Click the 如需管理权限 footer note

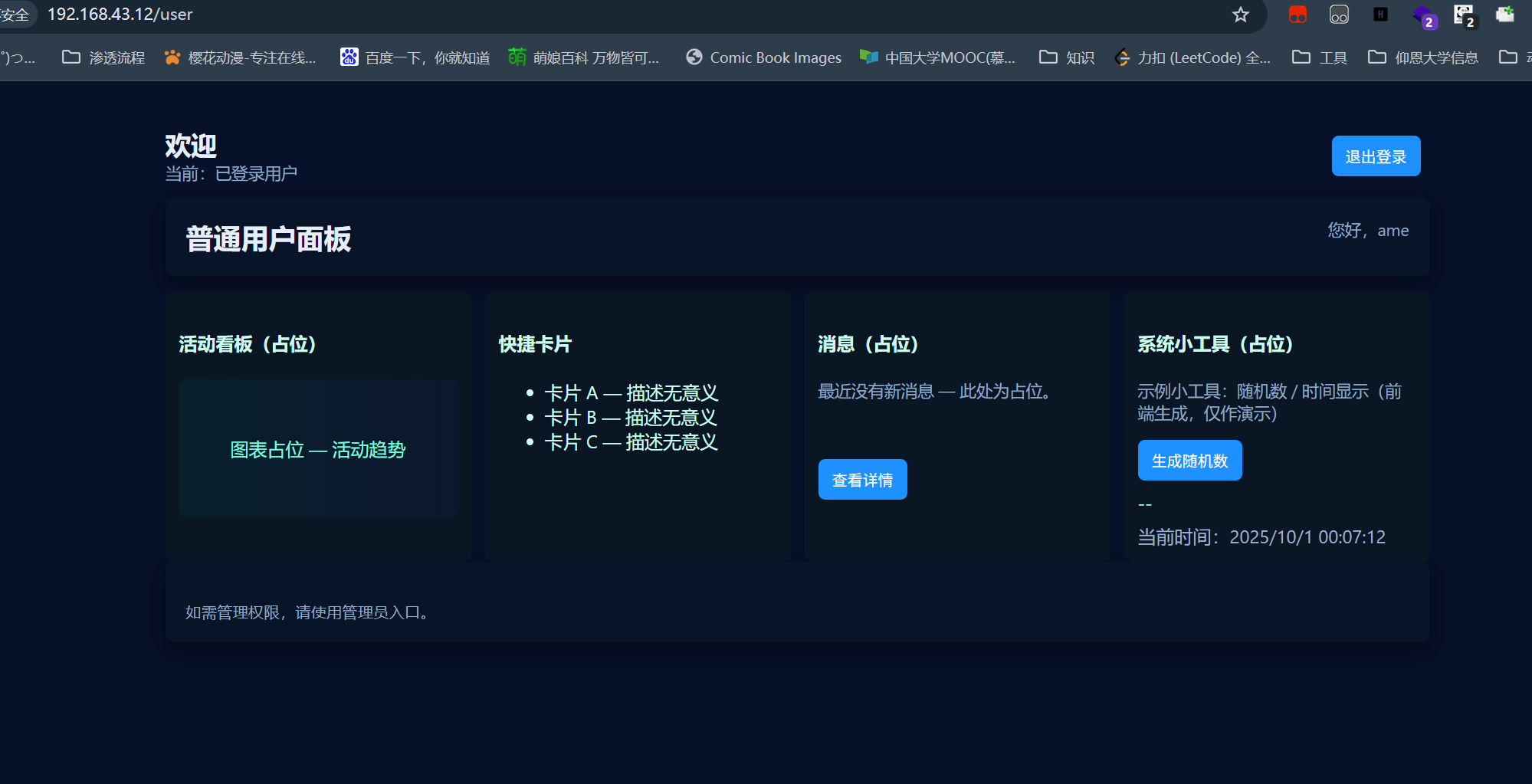pyautogui.click(x=307, y=612)
